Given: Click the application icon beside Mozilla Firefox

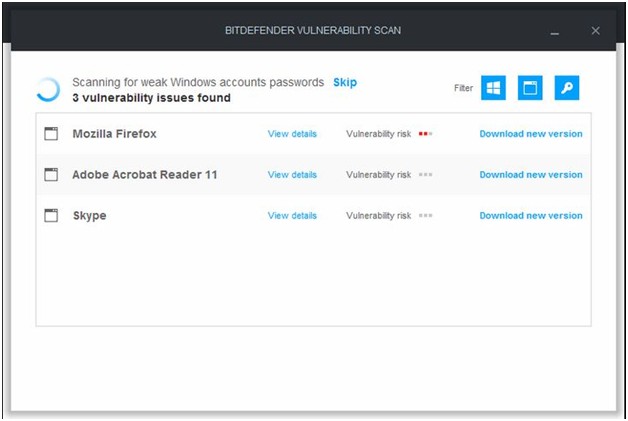Looking at the screenshot, I should coord(51,134).
